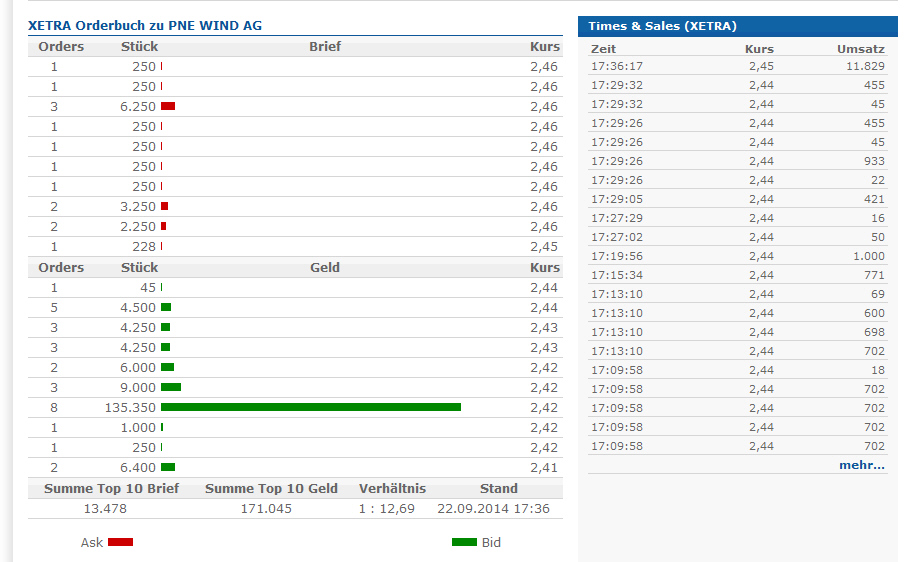
Task: Click the '228' Stück value
Action: [x=144, y=246]
